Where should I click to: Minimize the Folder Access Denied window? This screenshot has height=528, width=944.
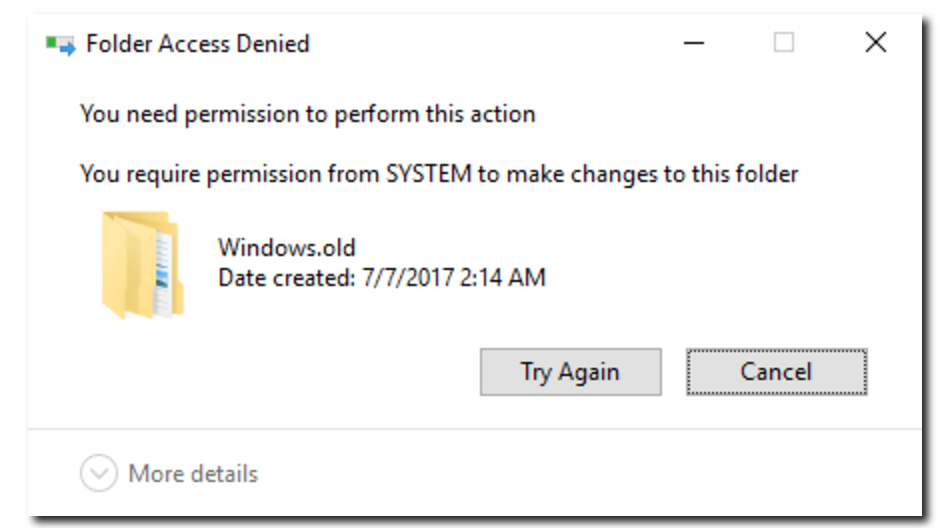click(x=694, y=43)
